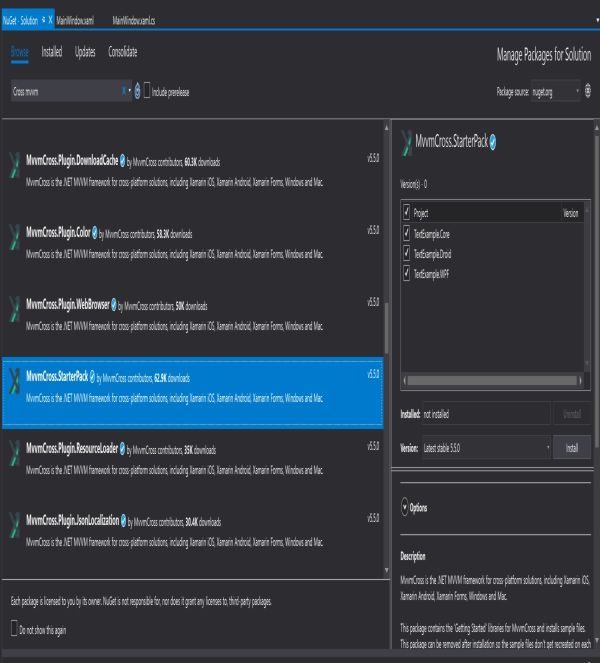Click the '60.3K downloads' text
Screen dimensions: 600x663
pyautogui.click(x=202, y=162)
